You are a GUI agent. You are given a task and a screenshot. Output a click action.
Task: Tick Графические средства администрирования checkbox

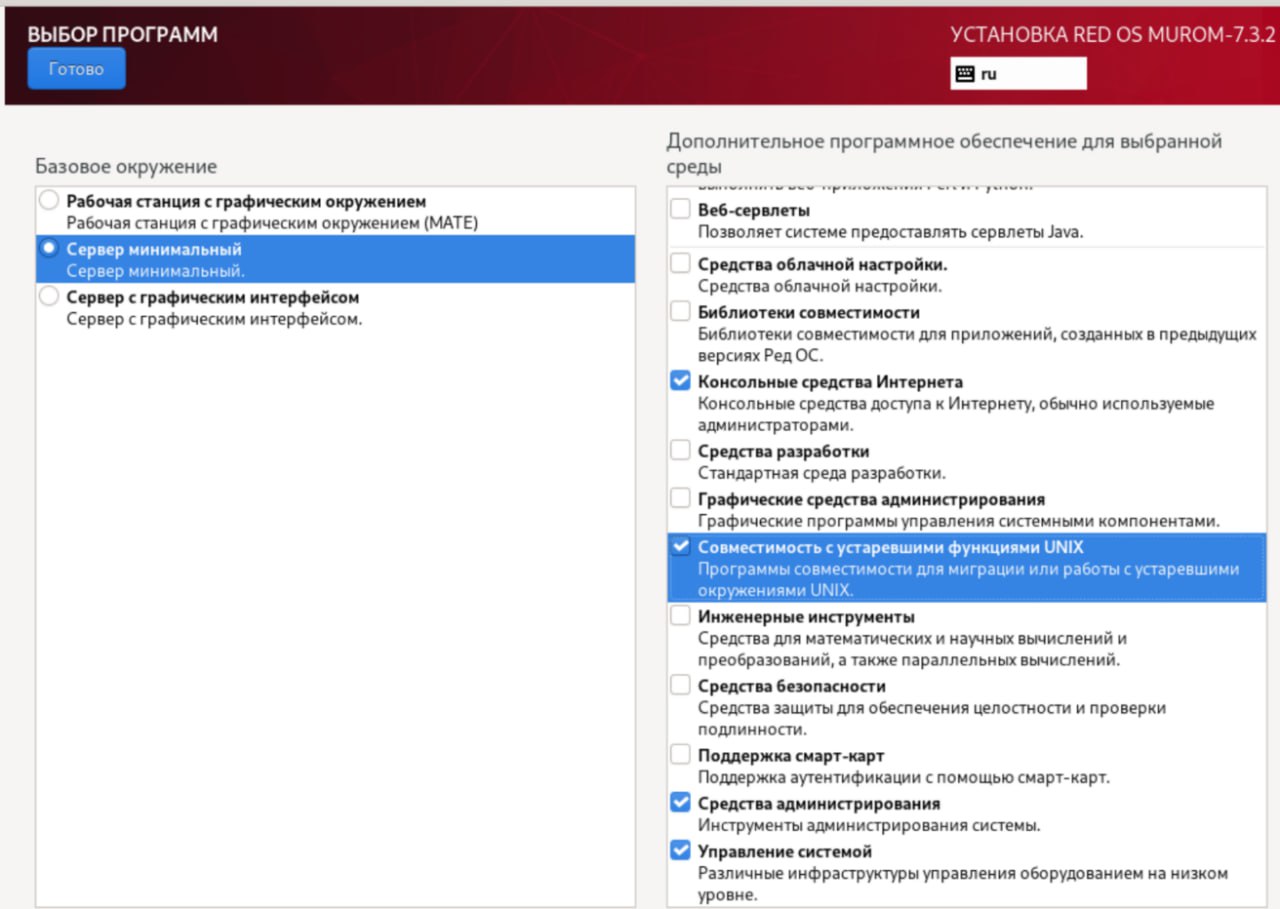(x=680, y=498)
